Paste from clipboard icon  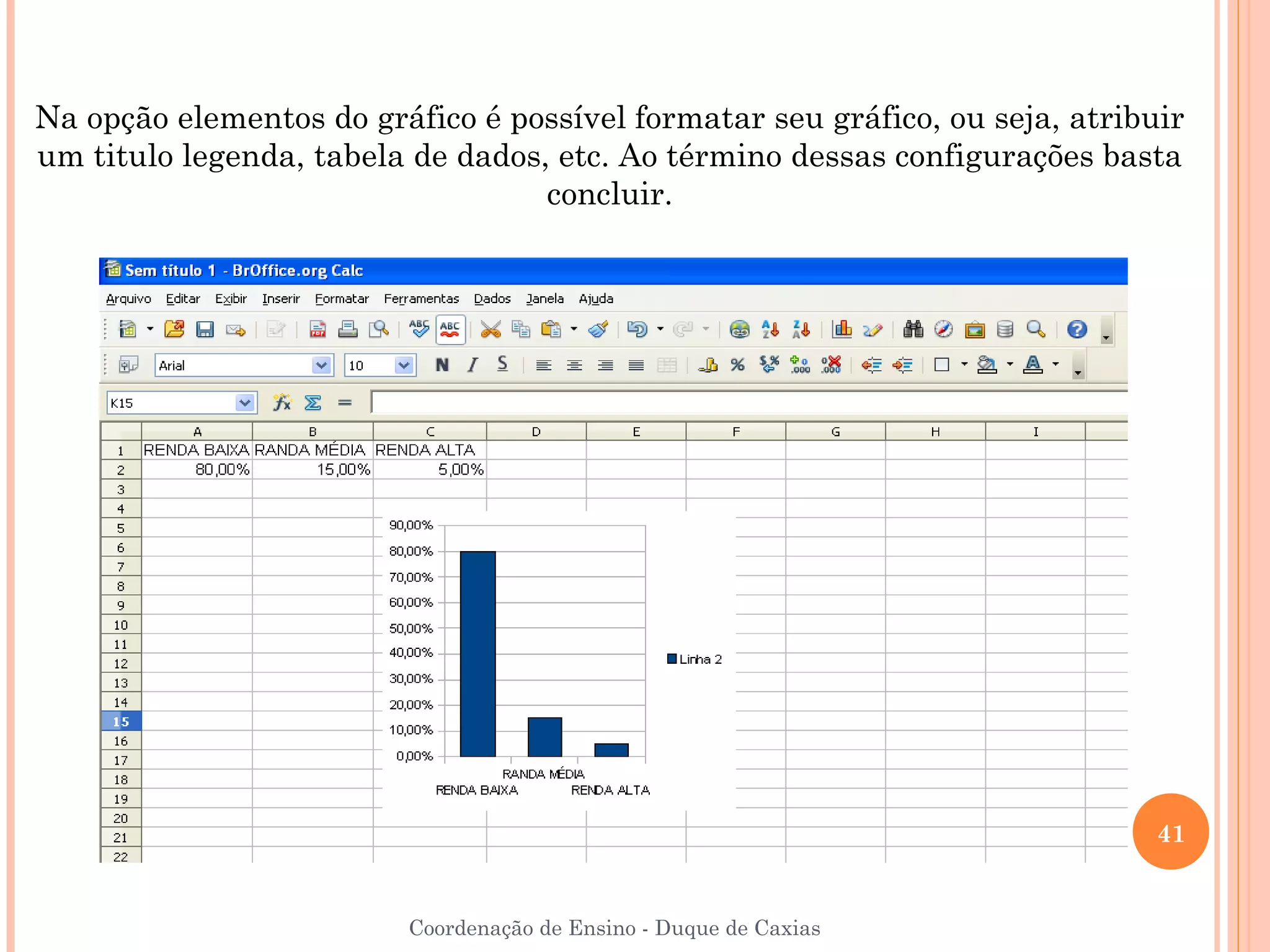551,329
